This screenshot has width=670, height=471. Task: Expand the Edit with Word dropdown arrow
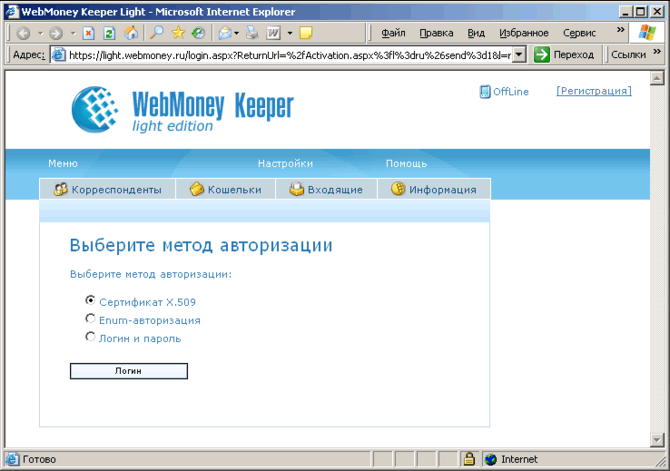tap(290, 33)
